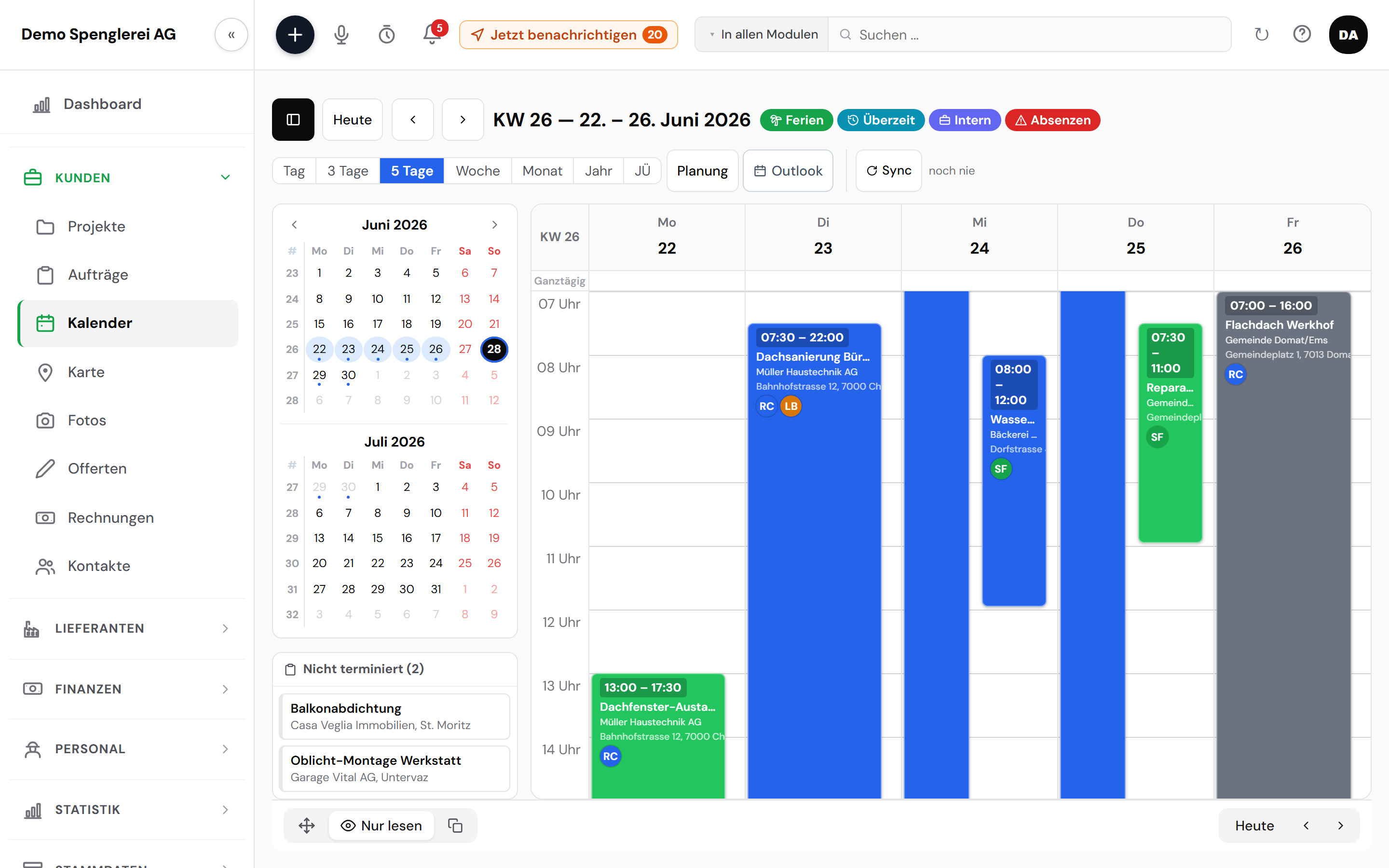Switch to JÜ view tab

642,171
